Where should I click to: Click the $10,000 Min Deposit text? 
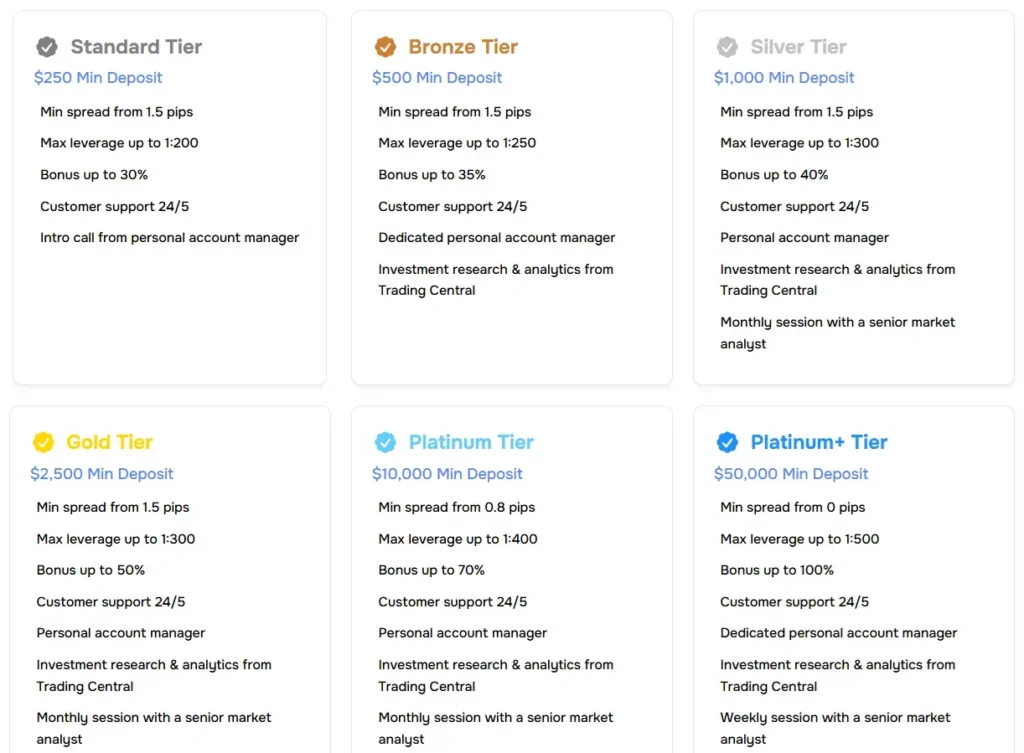point(447,474)
